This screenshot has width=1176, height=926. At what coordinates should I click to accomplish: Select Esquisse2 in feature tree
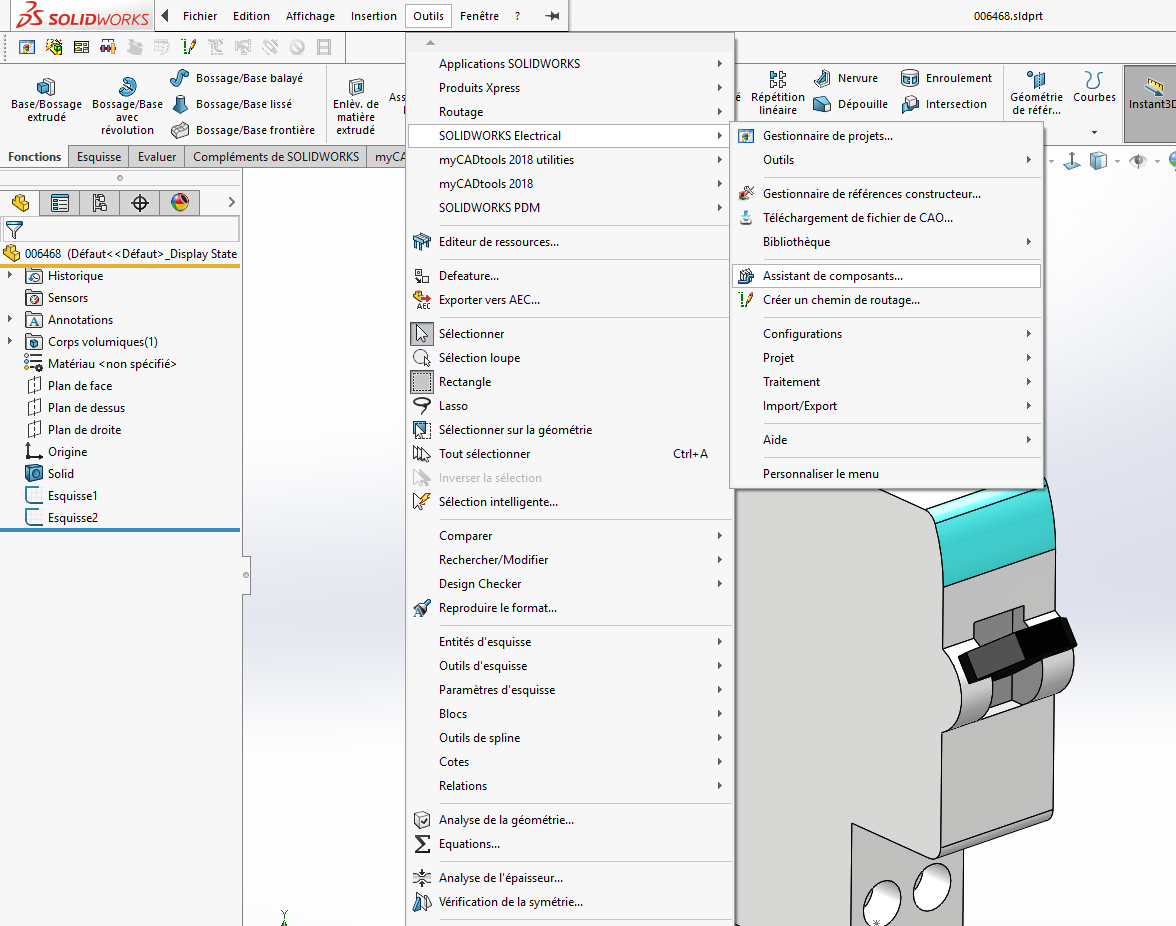tap(73, 517)
